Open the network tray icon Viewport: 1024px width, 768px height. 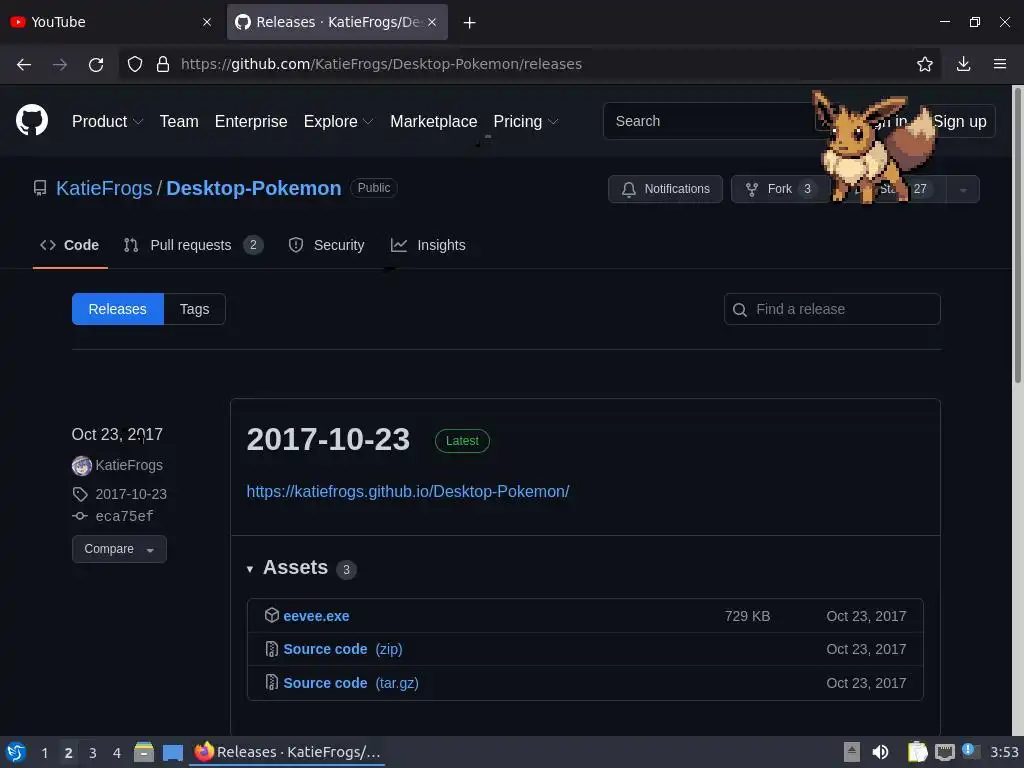click(945, 752)
